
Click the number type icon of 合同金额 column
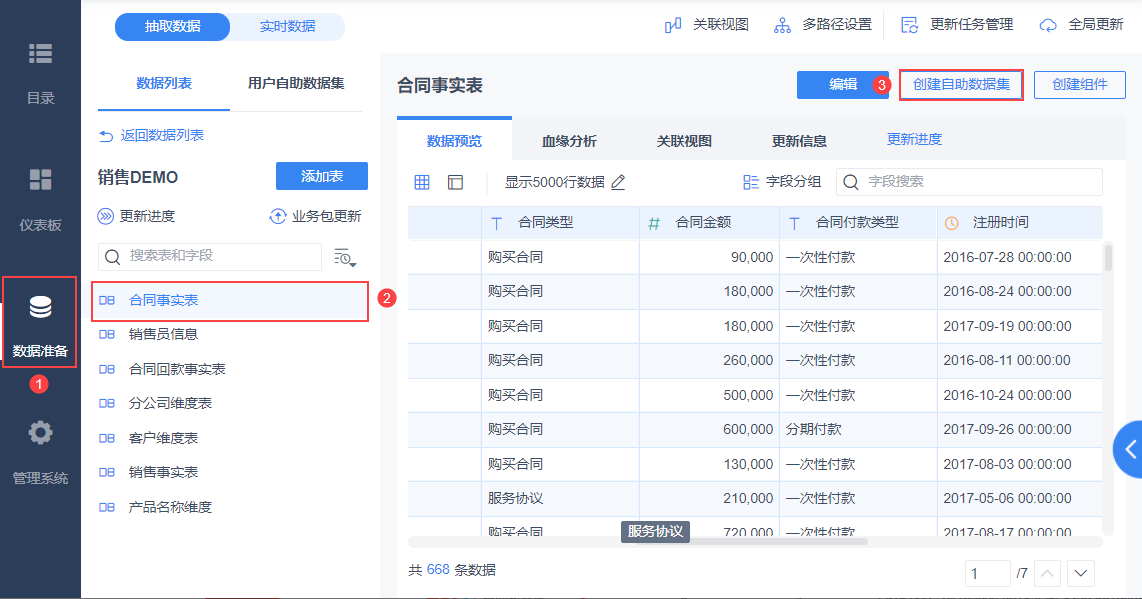(654, 224)
